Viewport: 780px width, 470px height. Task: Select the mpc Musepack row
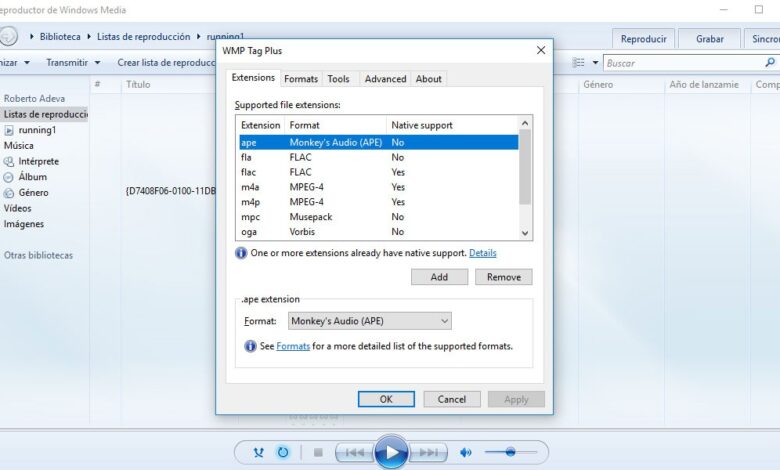click(x=378, y=217)
